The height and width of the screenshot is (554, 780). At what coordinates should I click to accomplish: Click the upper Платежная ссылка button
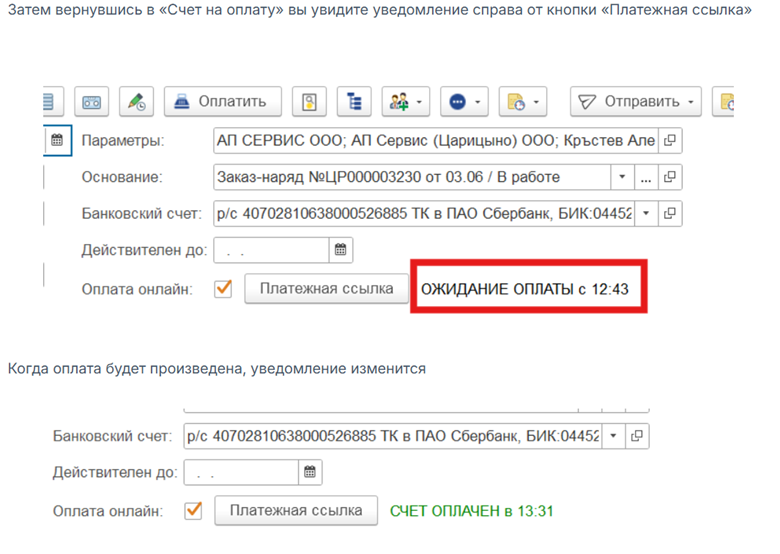pyautogui.click(x=326, y=288)
